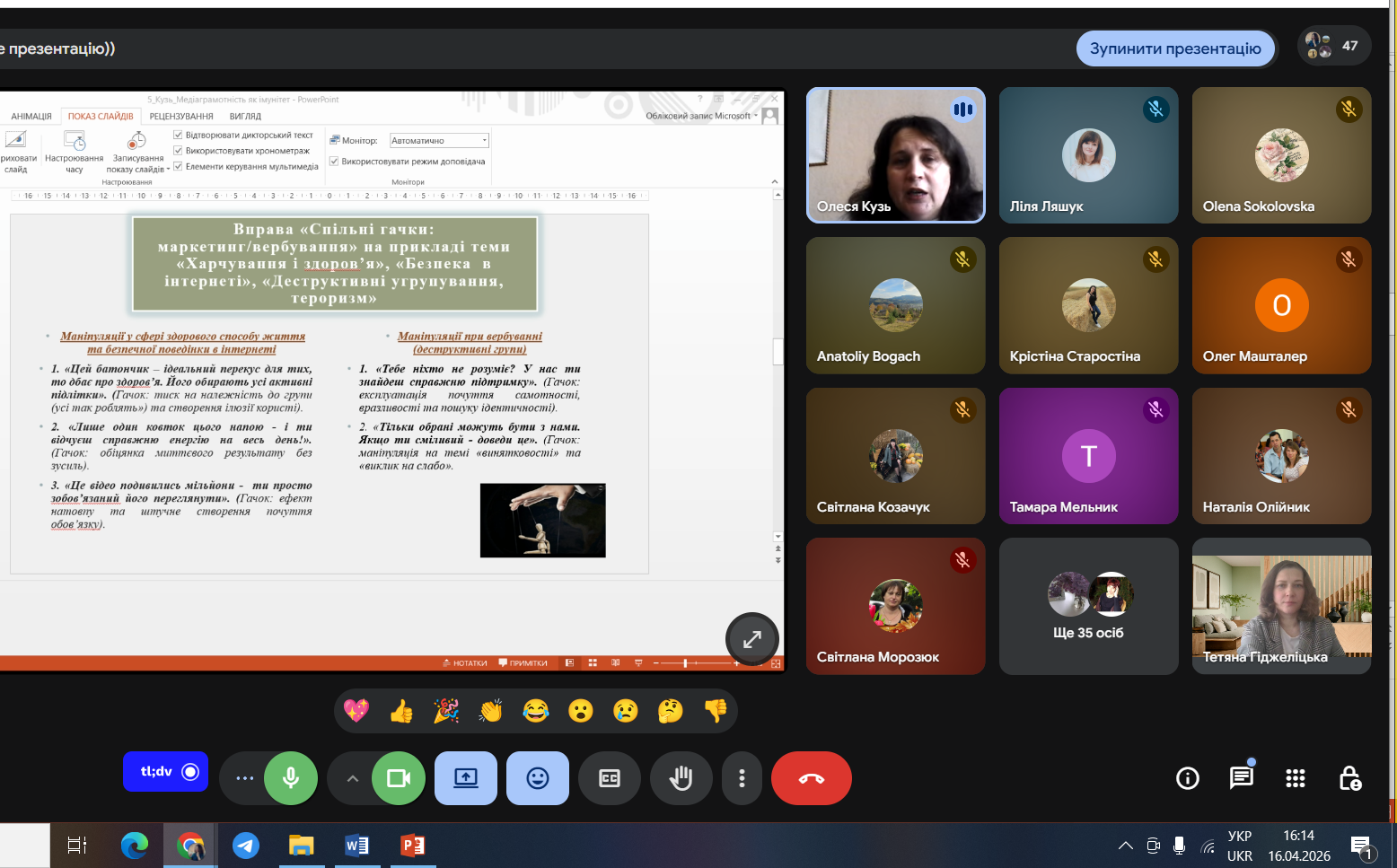
Task: Open the ВИГЛЯД ribbon tab
Action: pyautogui.click(x=245, y=117)
